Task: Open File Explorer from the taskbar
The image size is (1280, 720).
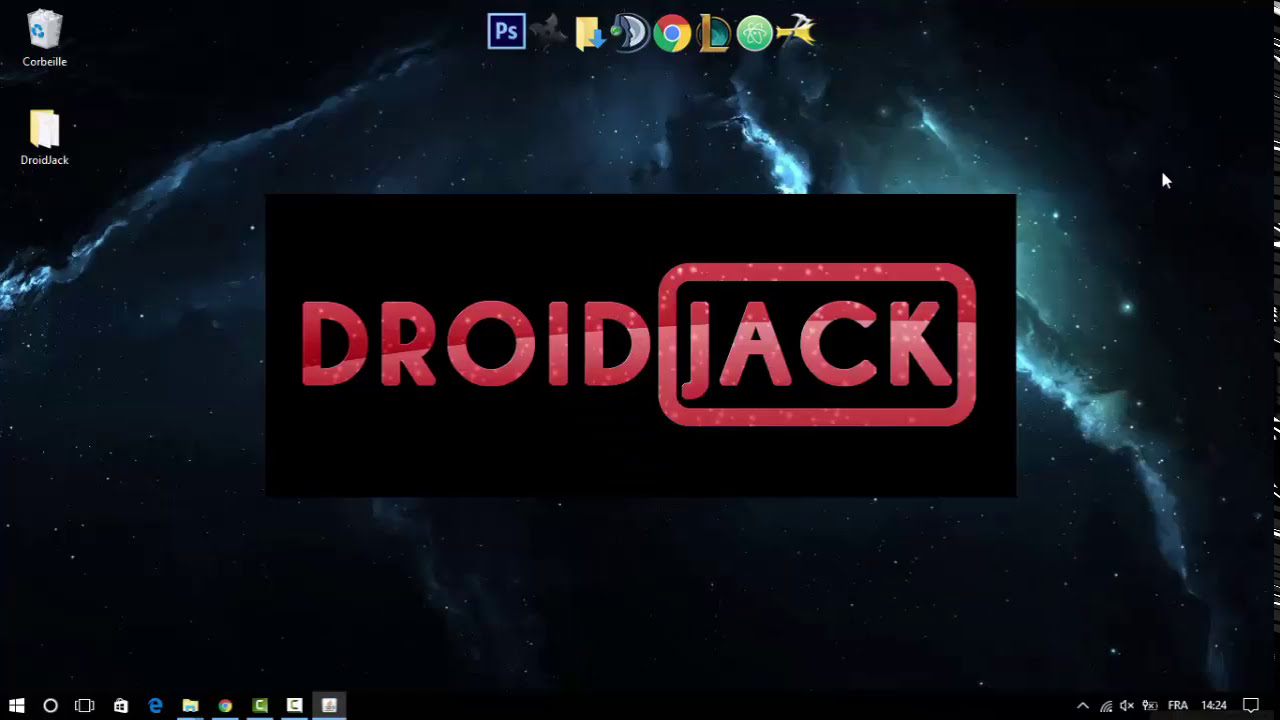Action: point(190,705)
